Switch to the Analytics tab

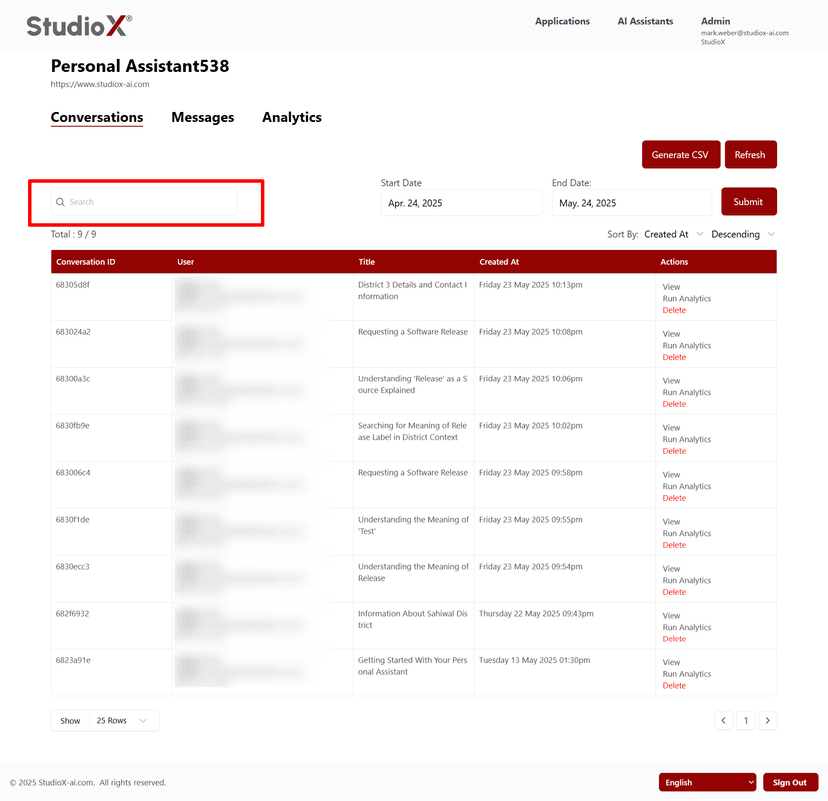(x=292, y=117)
